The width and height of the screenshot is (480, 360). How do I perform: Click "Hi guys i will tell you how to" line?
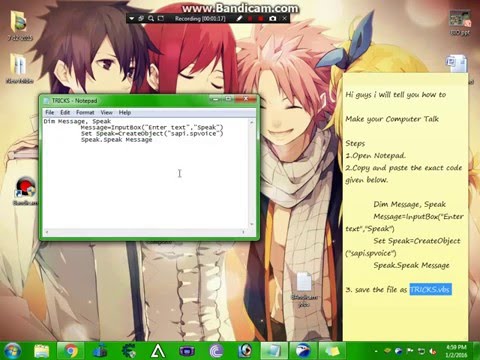[396, 95]
